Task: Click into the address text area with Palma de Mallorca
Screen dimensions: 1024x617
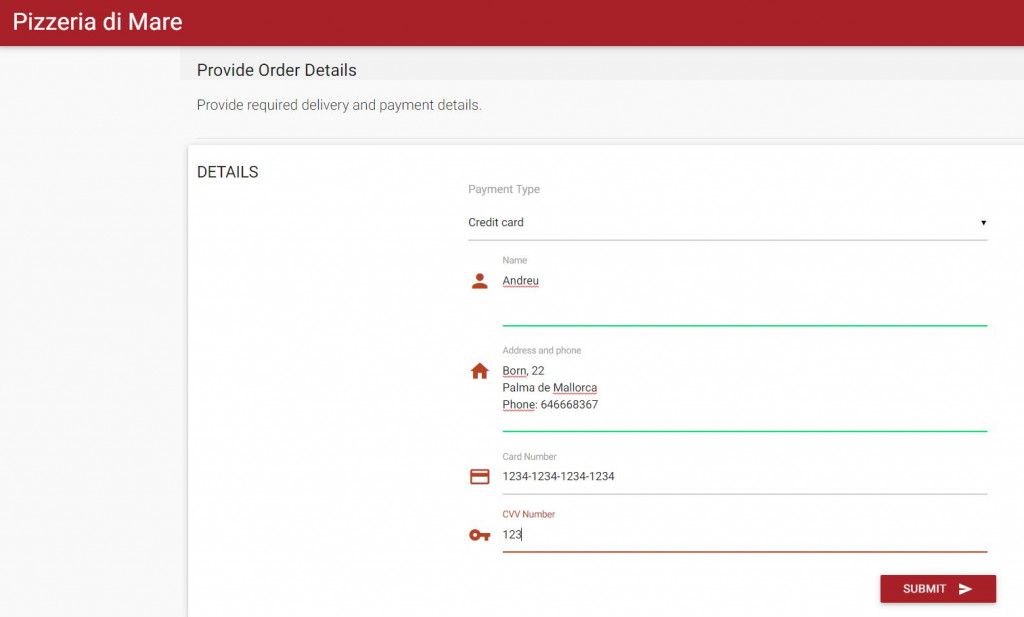Action: pos(744,388)
